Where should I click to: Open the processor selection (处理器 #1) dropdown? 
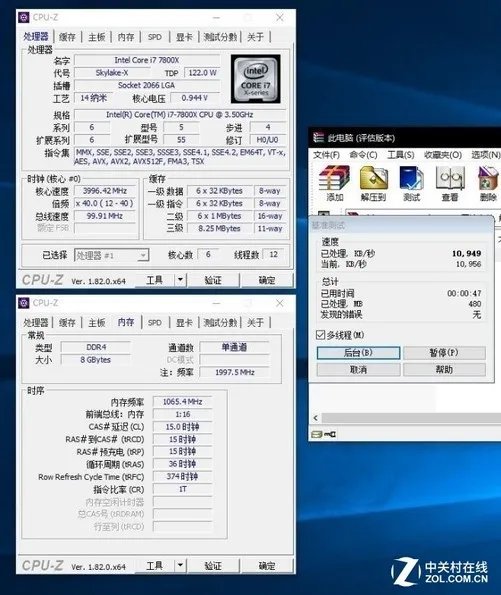click(x=143, y=255)
